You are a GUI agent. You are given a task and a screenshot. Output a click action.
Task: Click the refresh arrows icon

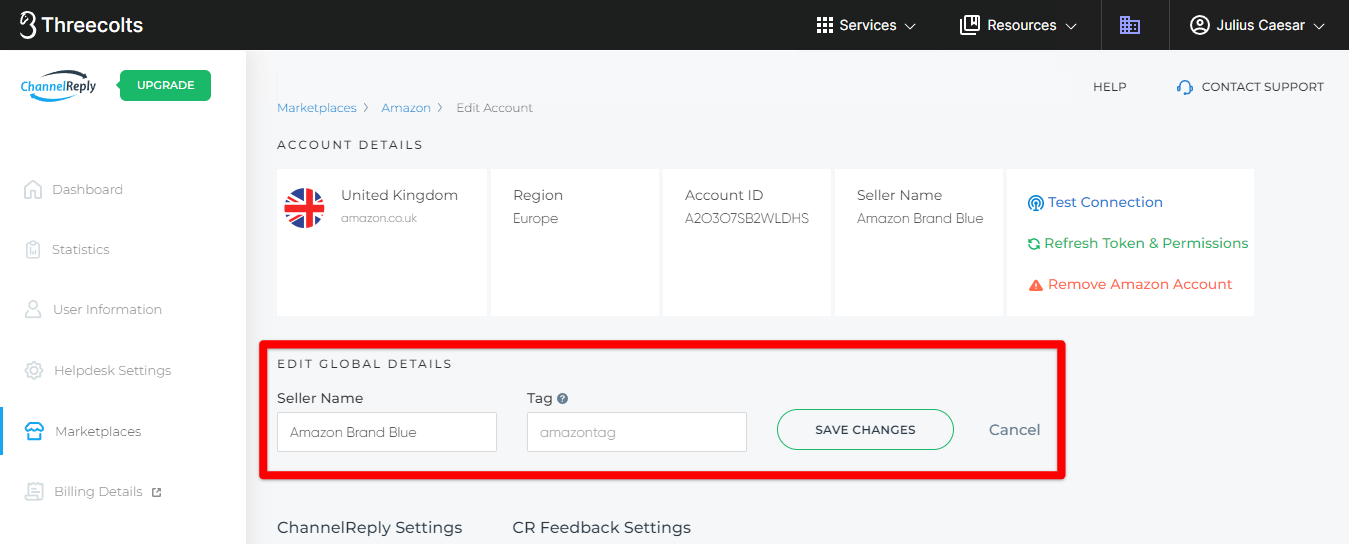[1034, 244]
